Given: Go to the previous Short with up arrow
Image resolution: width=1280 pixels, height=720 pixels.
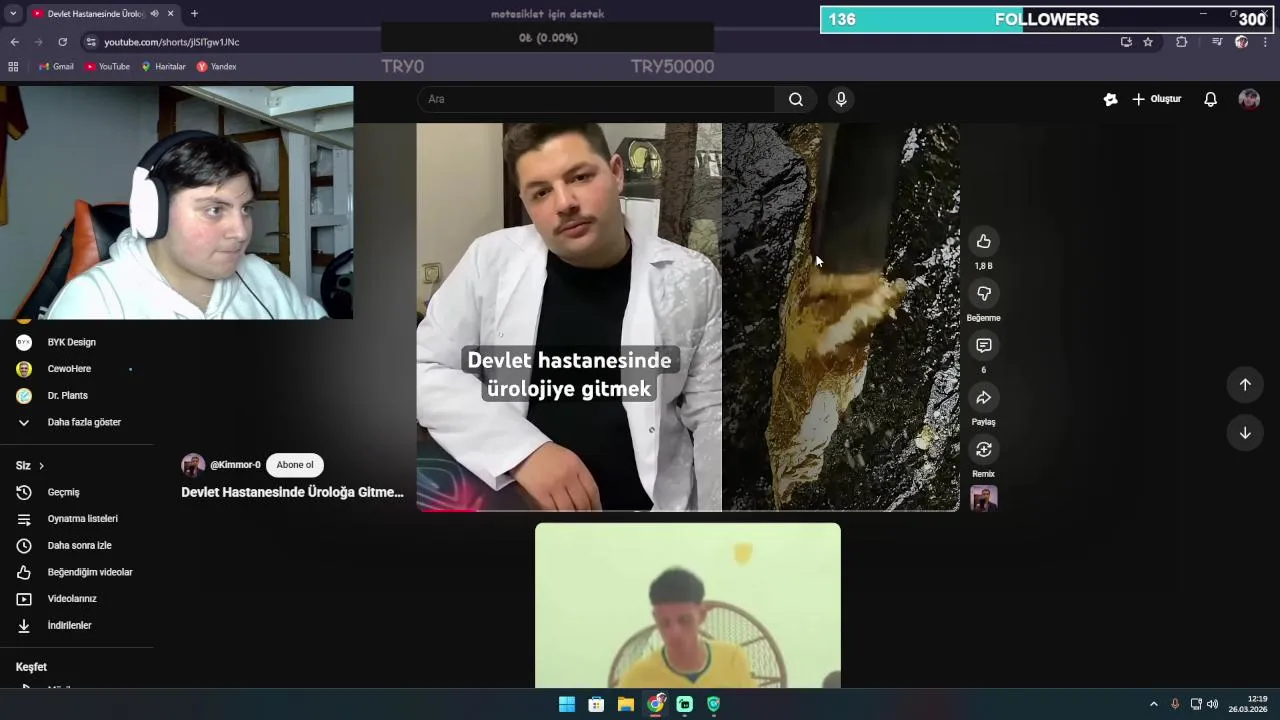Looking at the screenshot, I should point(1245,385).
